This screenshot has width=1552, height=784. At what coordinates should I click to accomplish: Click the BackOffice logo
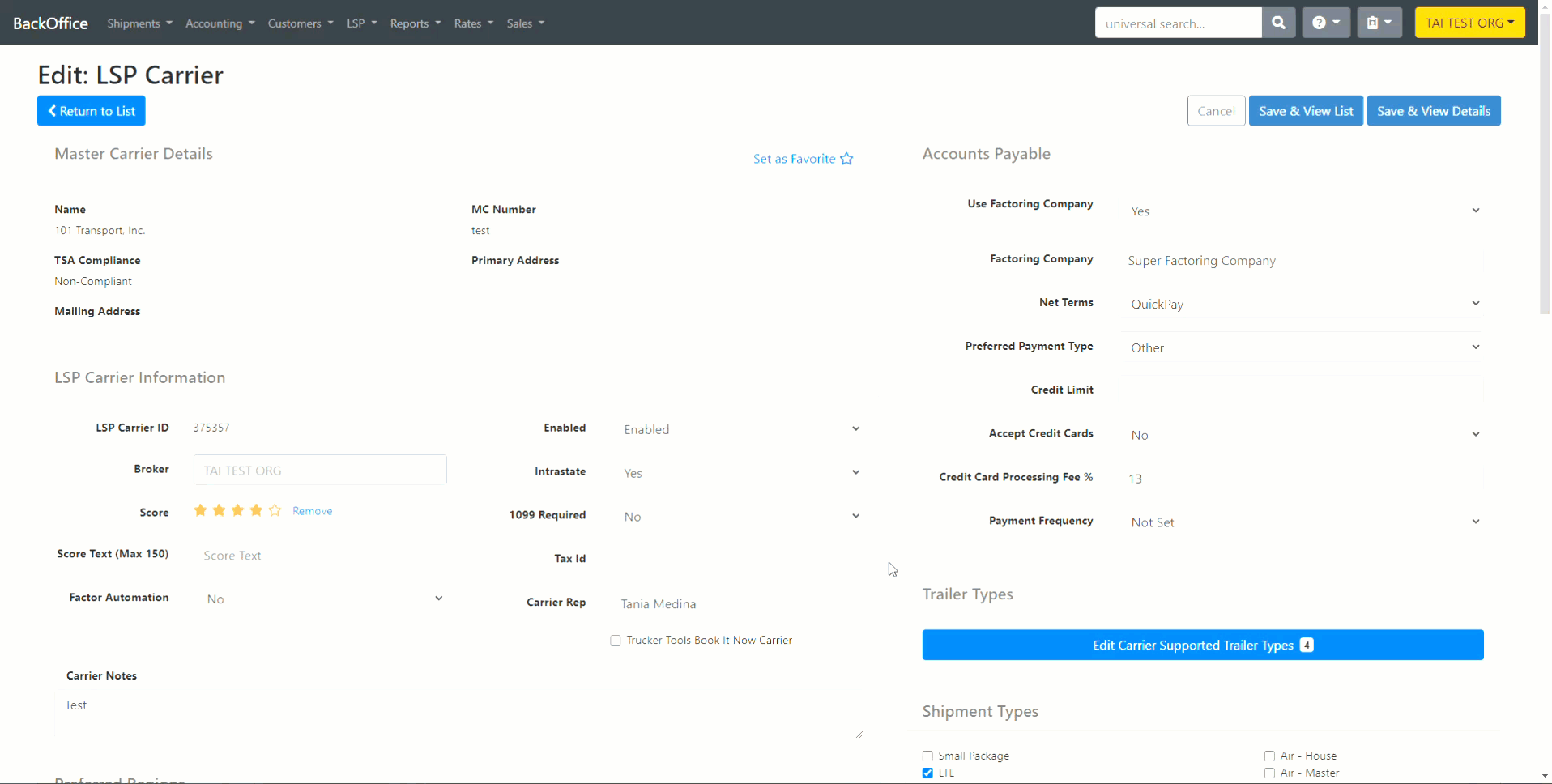50,23
